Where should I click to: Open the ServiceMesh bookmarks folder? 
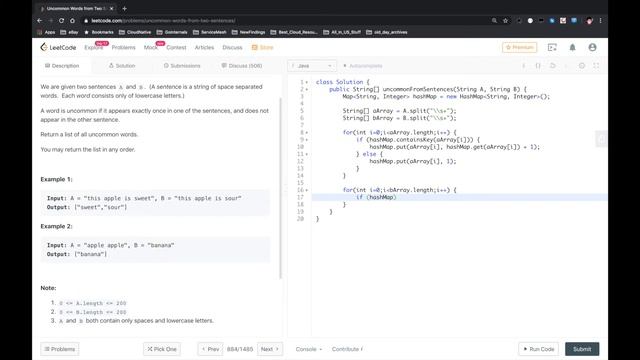pyautogui.click(x=210, y=32)
